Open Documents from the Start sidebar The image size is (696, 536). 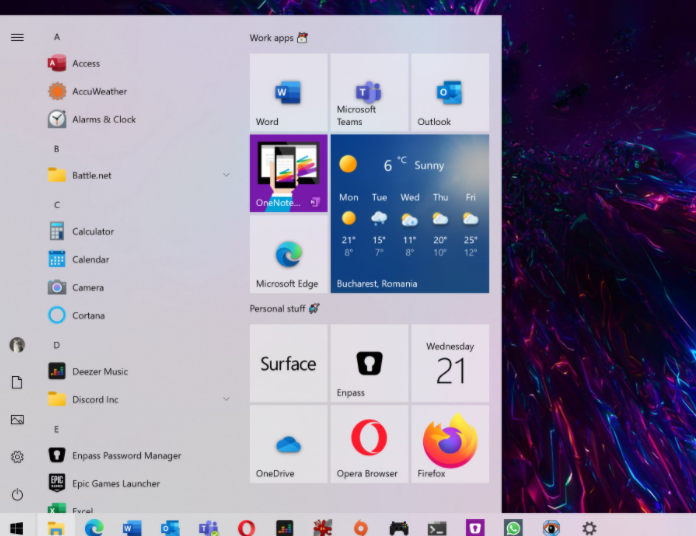(17, 382)
